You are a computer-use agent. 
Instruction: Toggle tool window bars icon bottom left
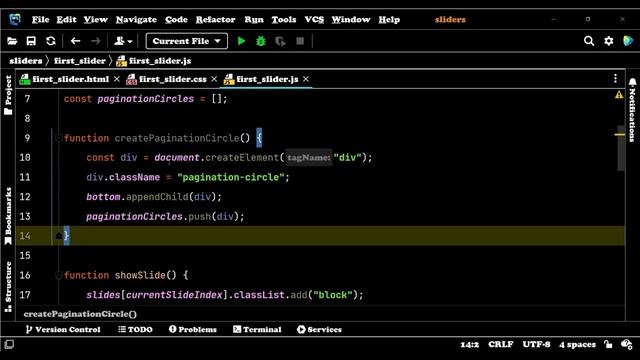point(9,344)
